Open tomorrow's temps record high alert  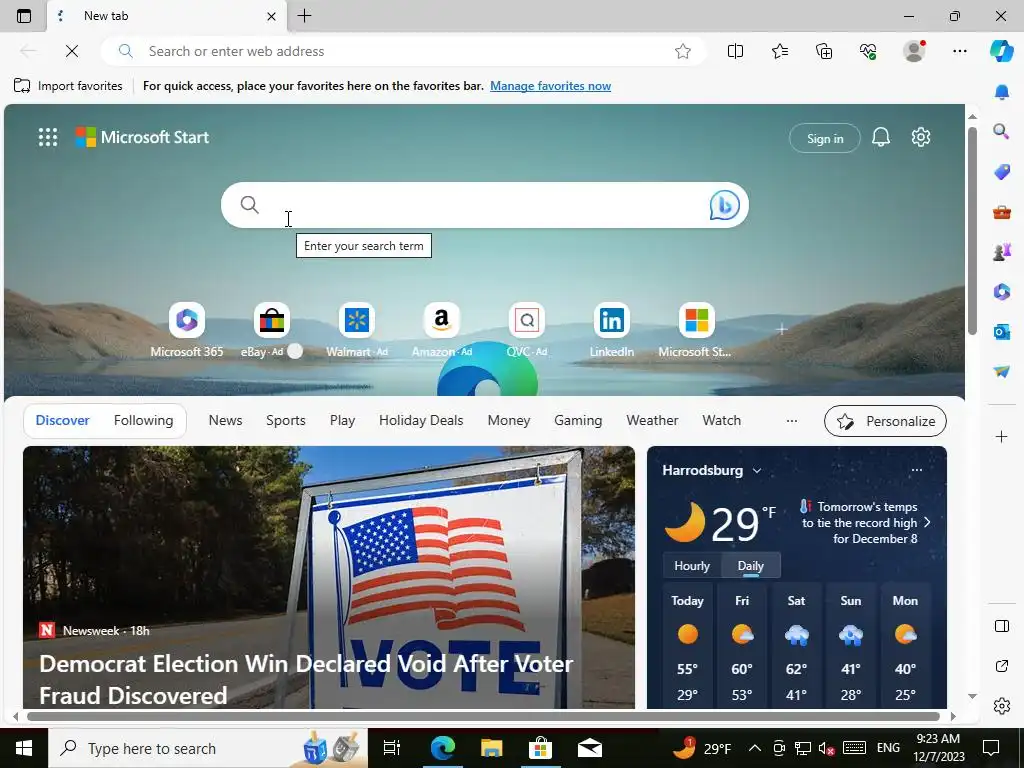coord(865,522)
